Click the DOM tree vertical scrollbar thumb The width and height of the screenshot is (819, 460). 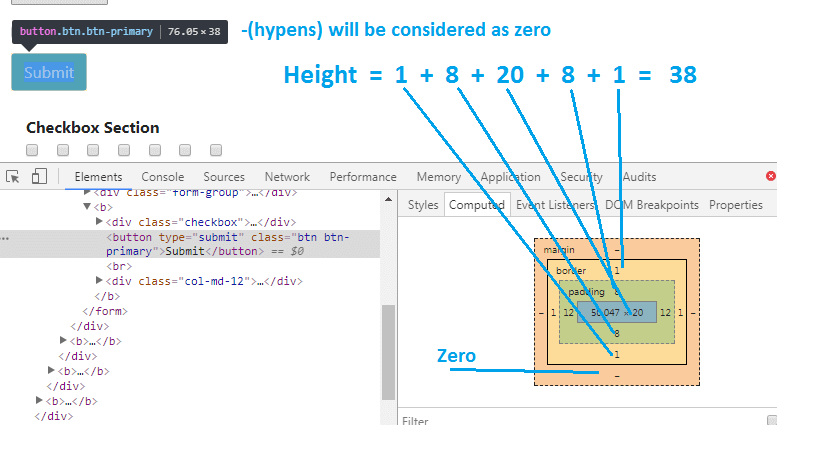pyautogui.click(x=388, y=352)
